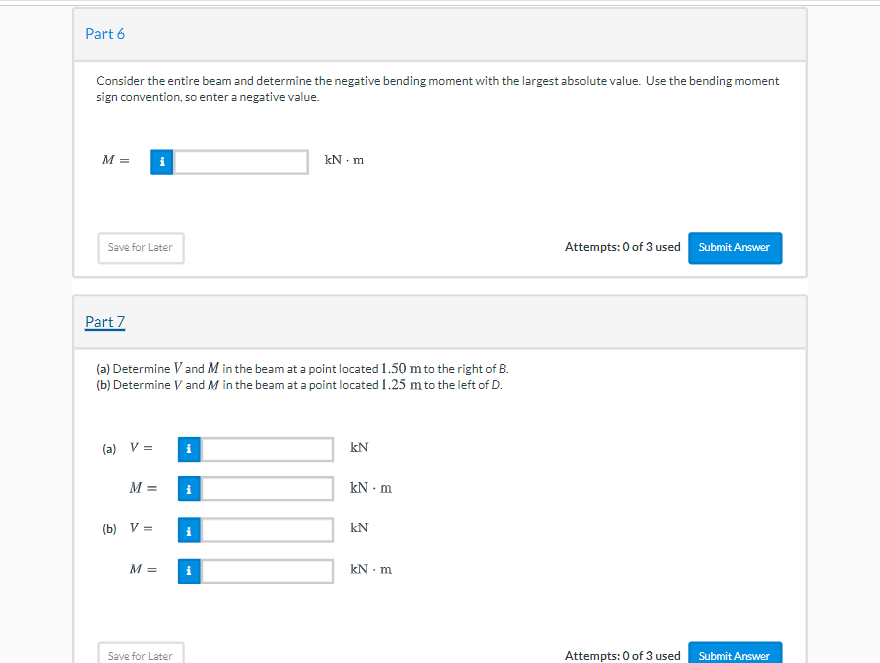
Task: Click the info icon beside Part 6 M input
Action: [x=162, y=162]
